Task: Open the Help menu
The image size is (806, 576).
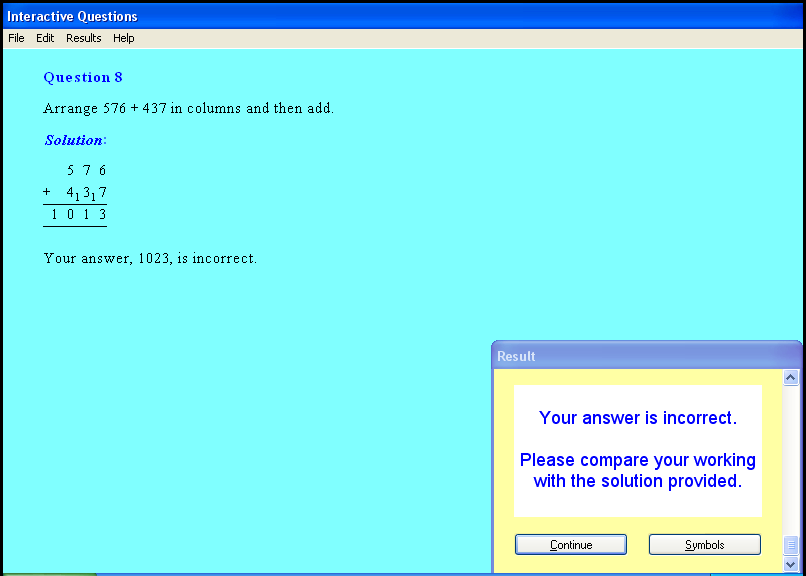Action: pos(123,38)
